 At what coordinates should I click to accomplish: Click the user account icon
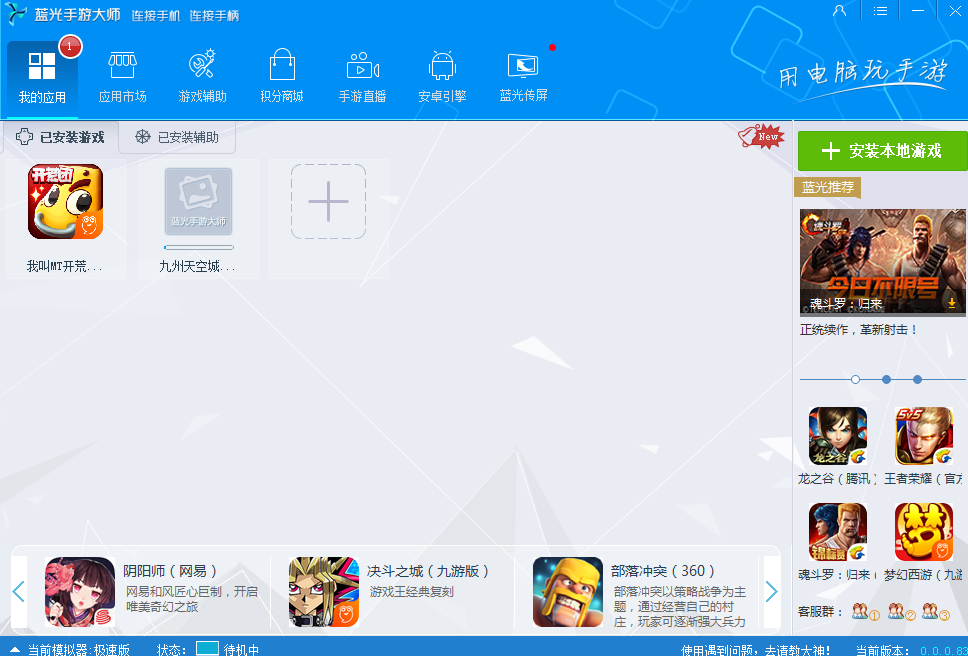tap(840, 10)
